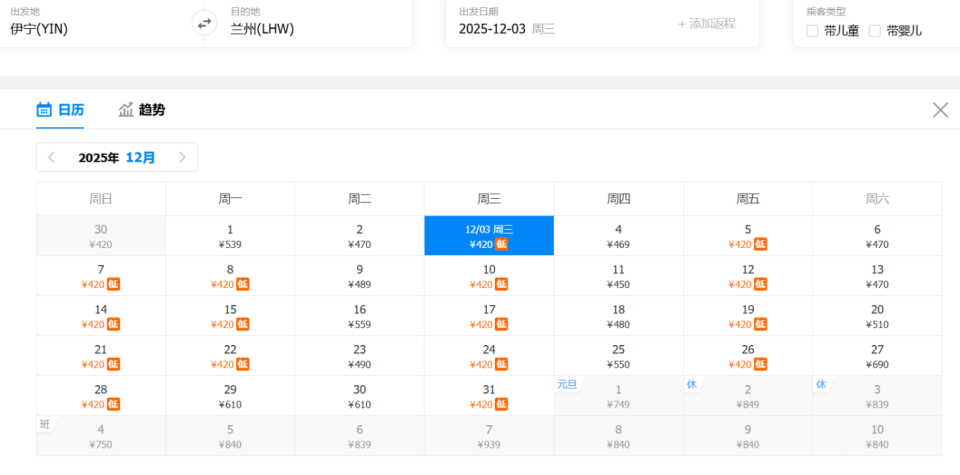Switch to the 趋势 trend tab
This screenshot has height=475, width=960.
[142, 110]
